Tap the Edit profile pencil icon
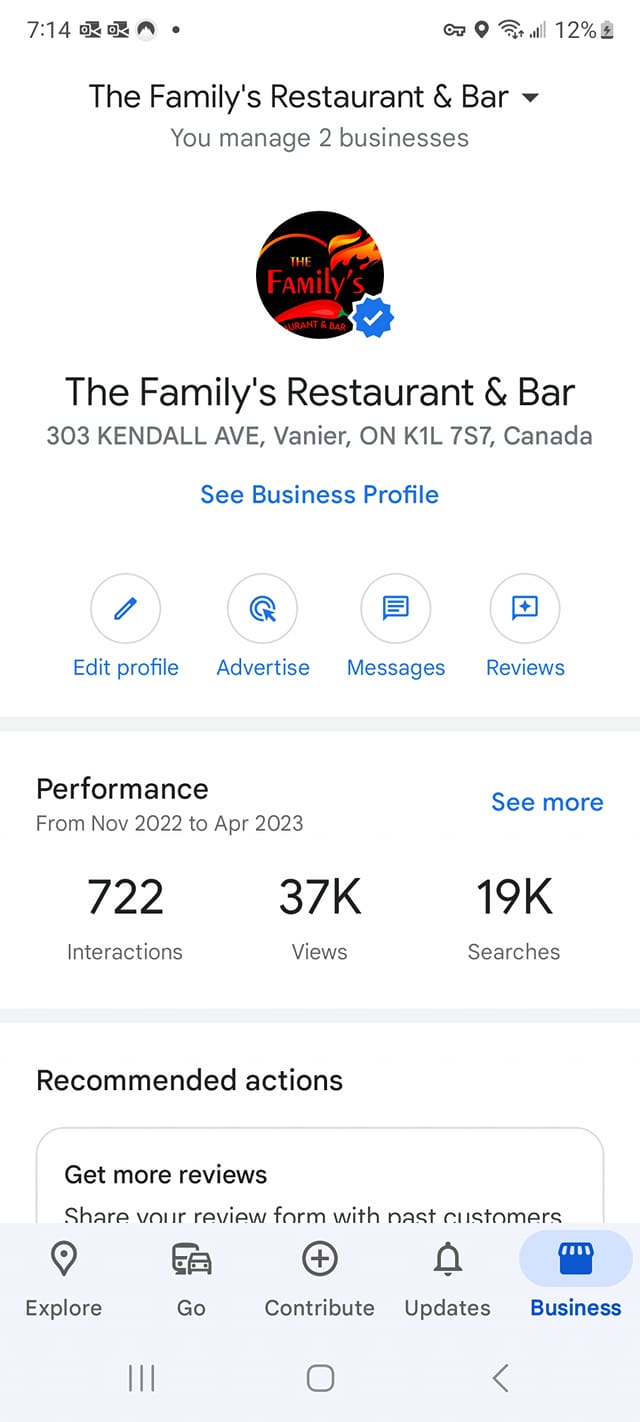 [125, 607]
